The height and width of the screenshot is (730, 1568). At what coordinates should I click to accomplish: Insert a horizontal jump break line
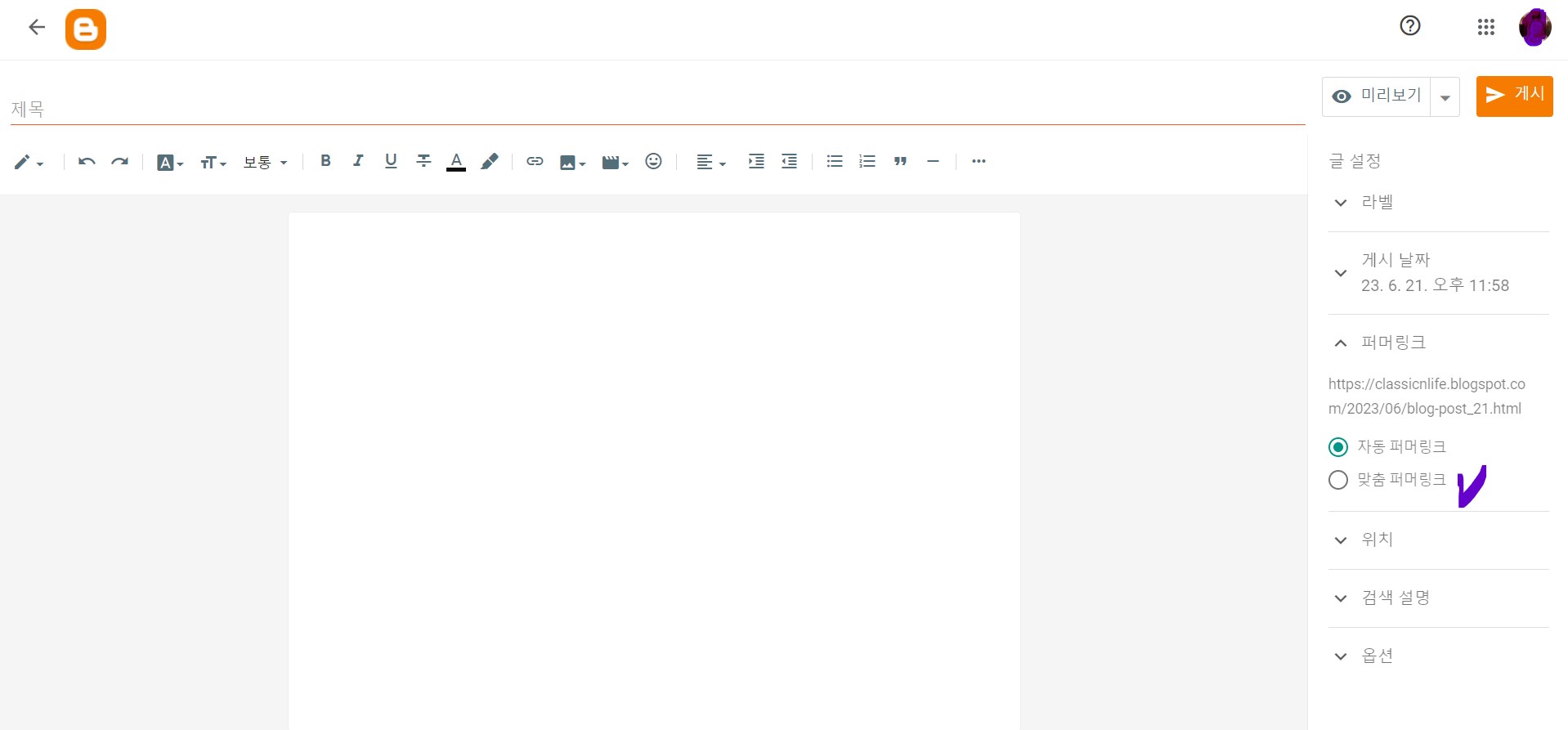tap(933, 161)
